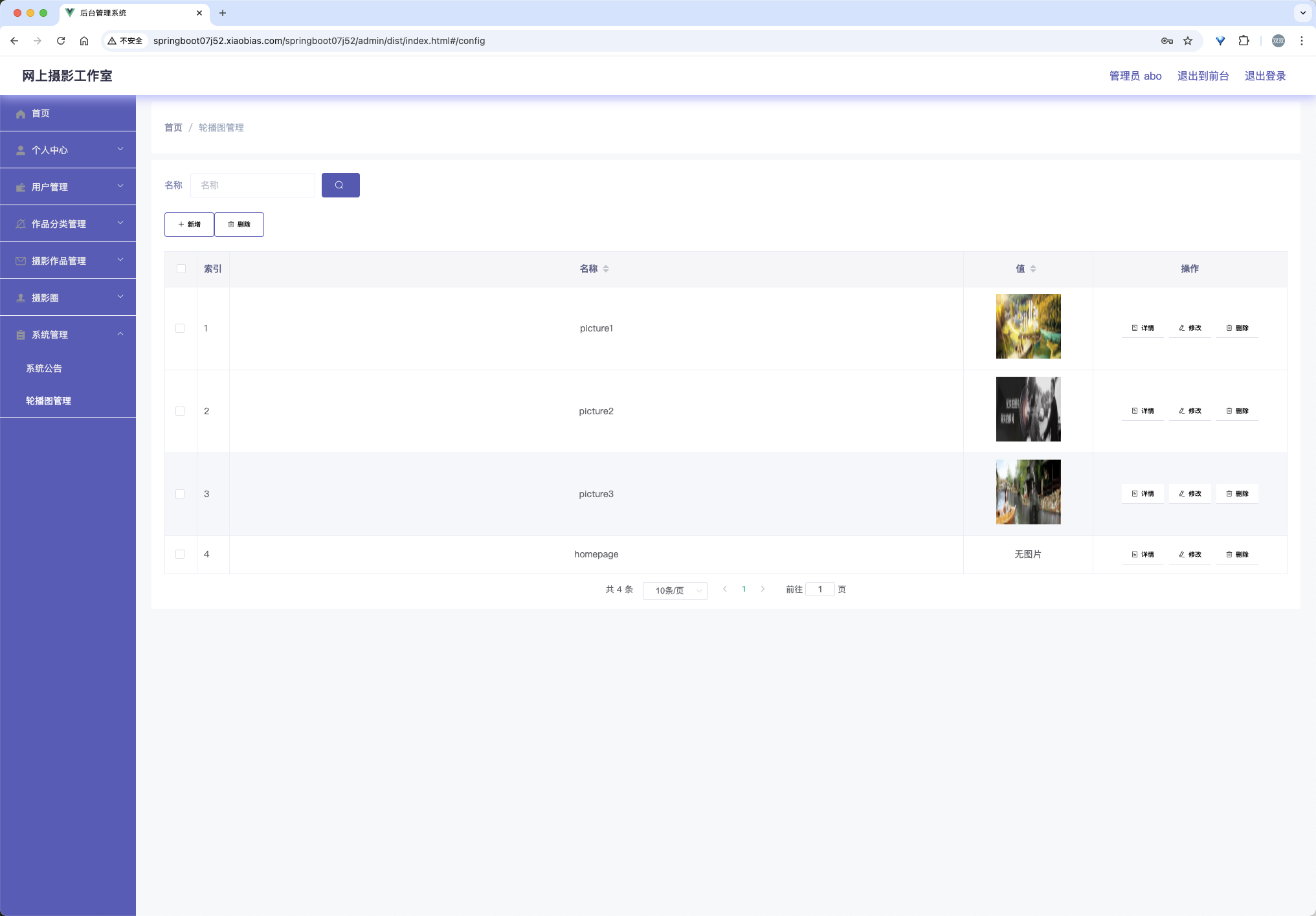Collapse 系统管理 sidebar menu
Viewport: 1316px width, 916px height.
[x=68, y=335]
